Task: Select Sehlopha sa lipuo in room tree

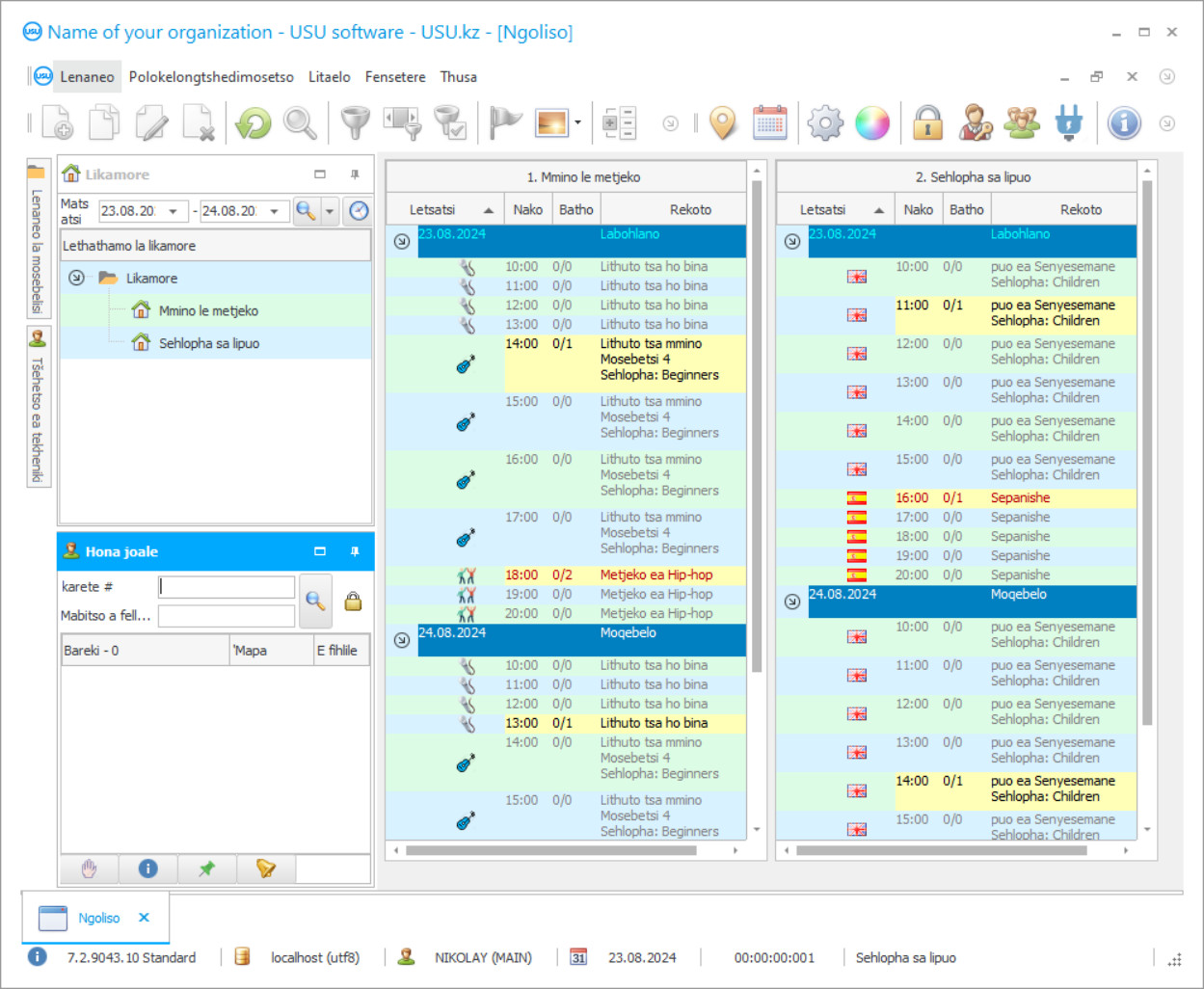Action: (x=208, y=343)
